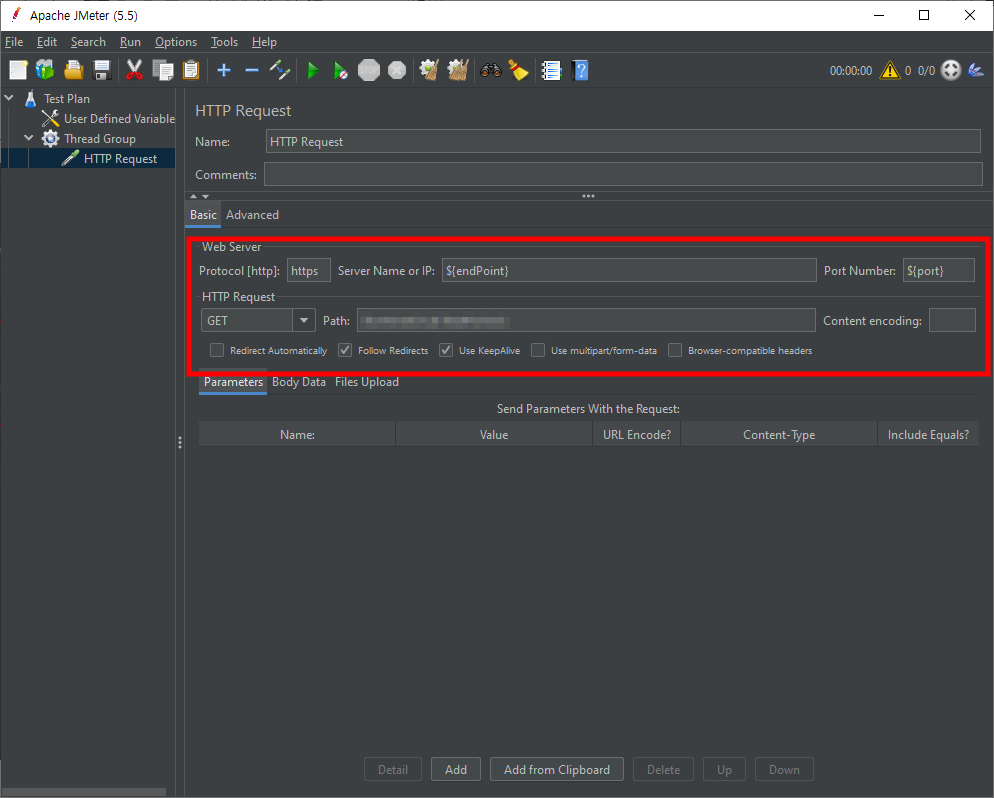Image resolution: width=994 pixels, height=798 pixels.
Task: Open the Options menu
Action: coord(176,42)
